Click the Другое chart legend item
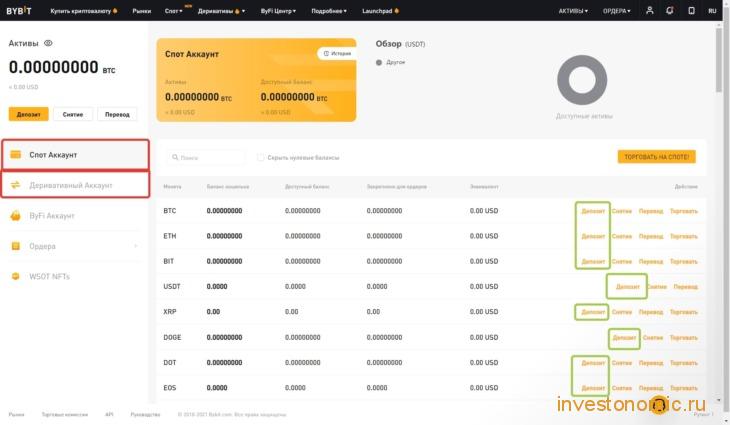Screen dimensions: 730x425 click(391, 62)
